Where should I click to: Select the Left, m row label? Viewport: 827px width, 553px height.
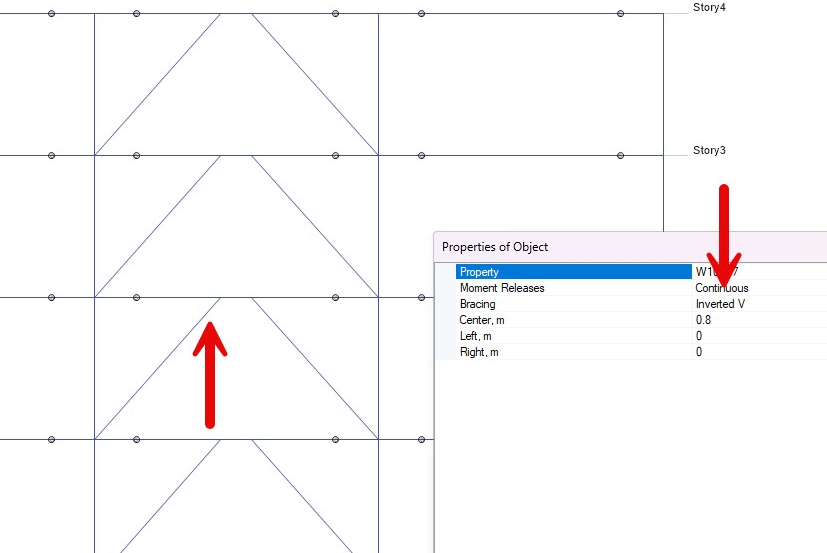[x=476, y=336]
